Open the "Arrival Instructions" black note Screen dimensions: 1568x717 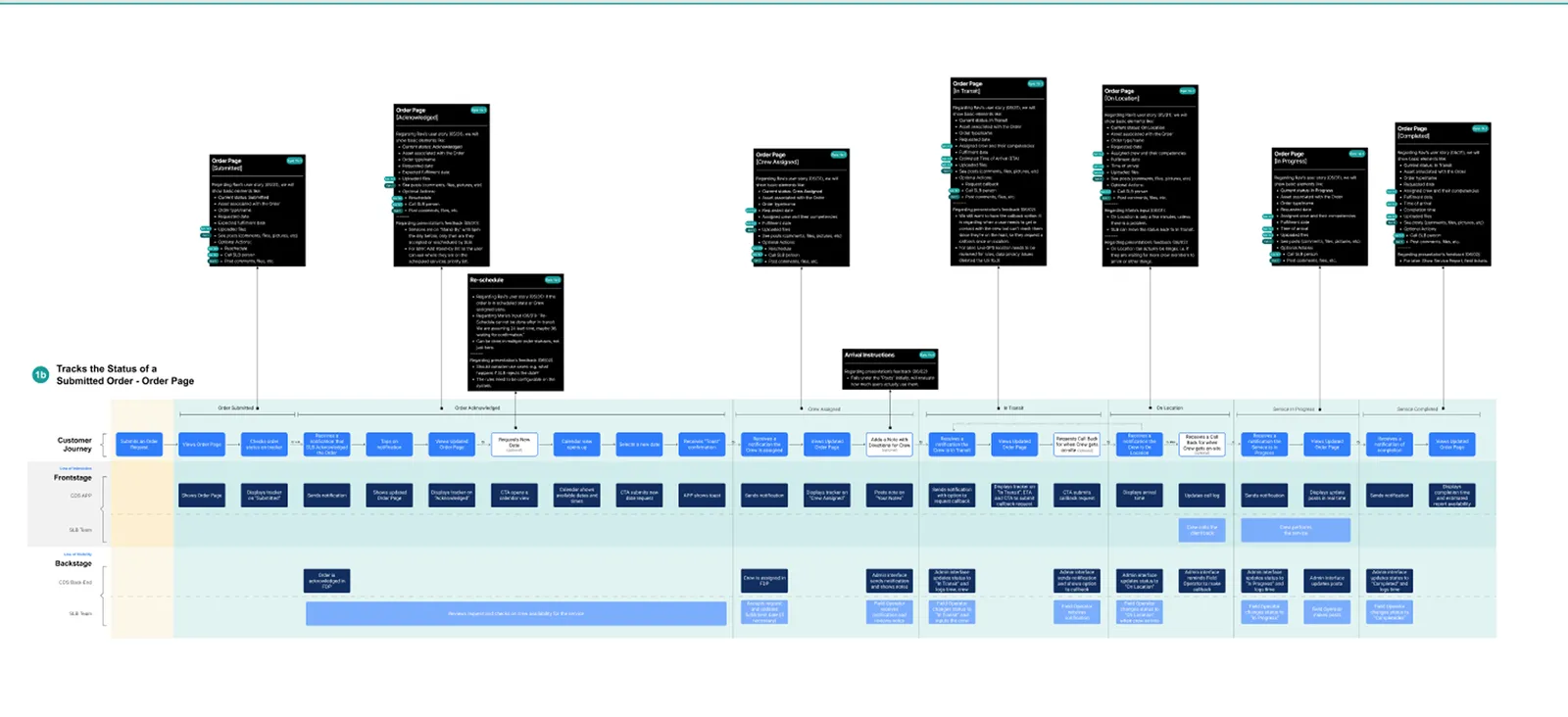890,369
